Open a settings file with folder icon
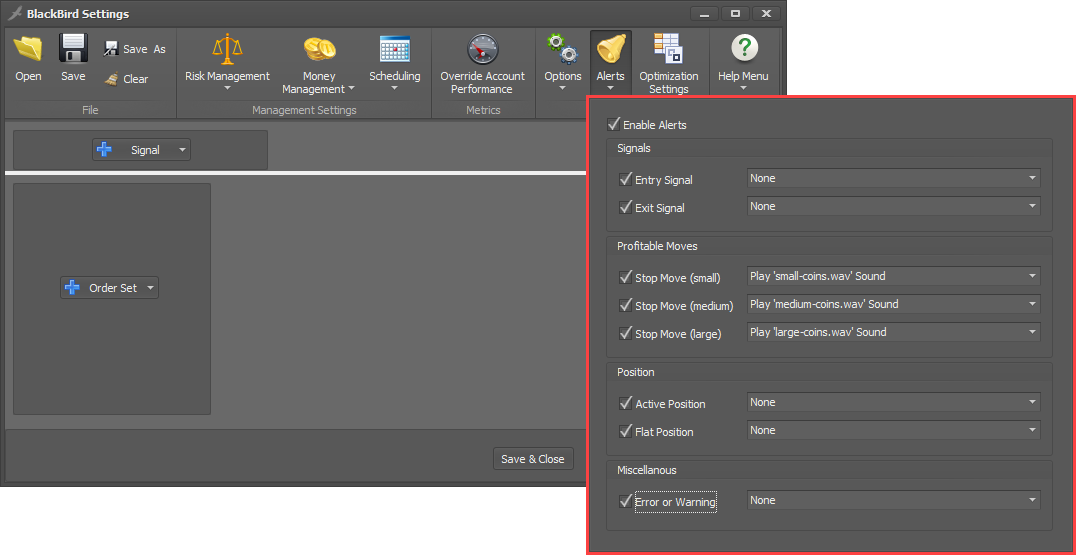Image resolution: width=1076 pixels, height=555 pixels. (28, 49)
